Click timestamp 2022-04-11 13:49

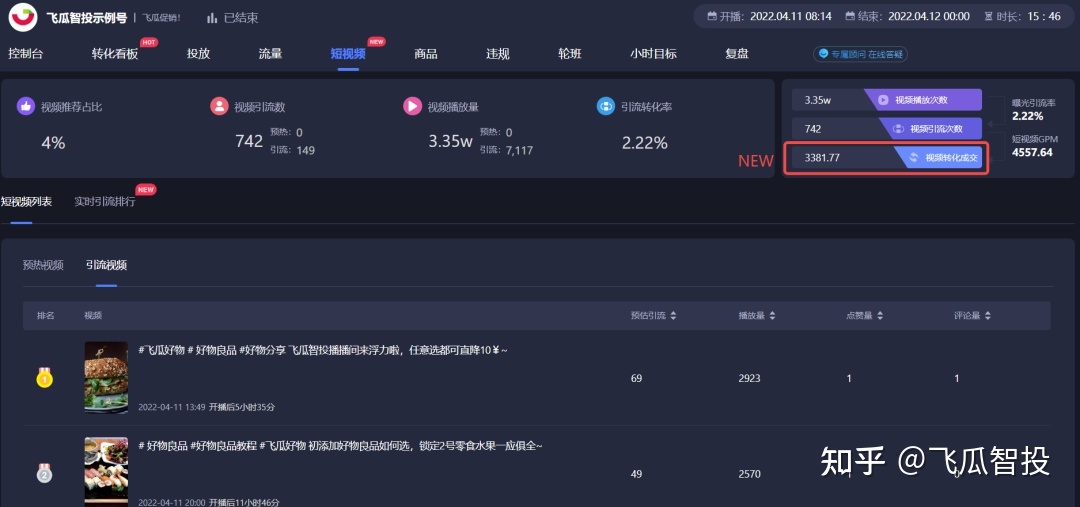[172, 407]
